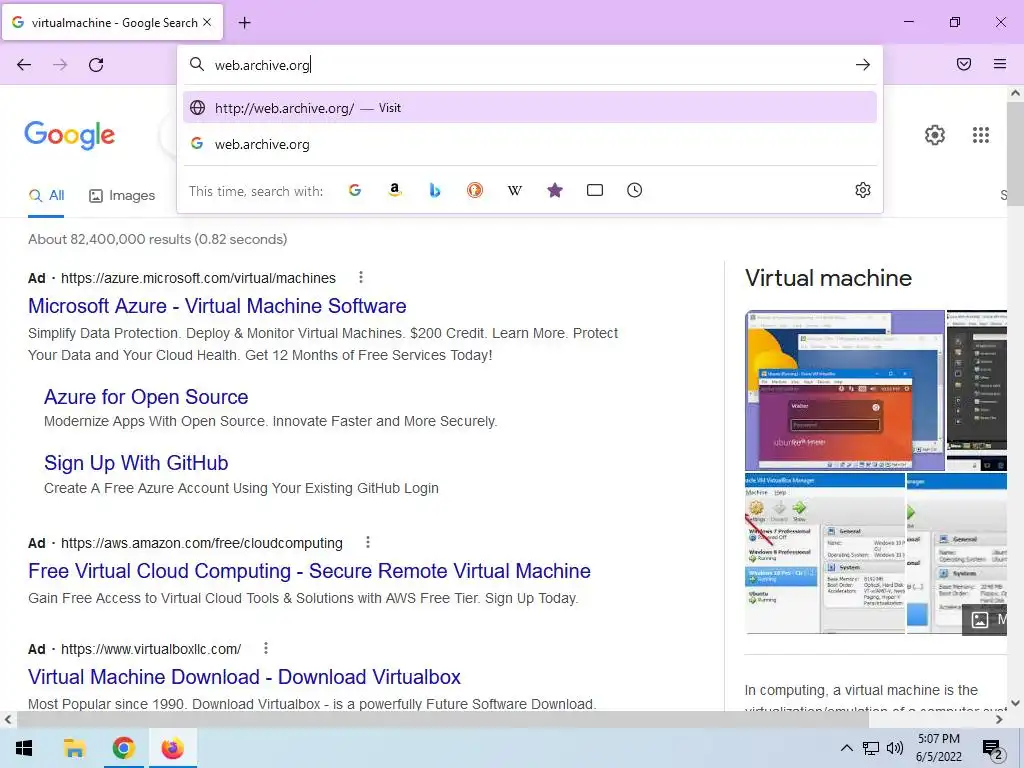Open Firefox application menu

click(x=1000, y=64)
